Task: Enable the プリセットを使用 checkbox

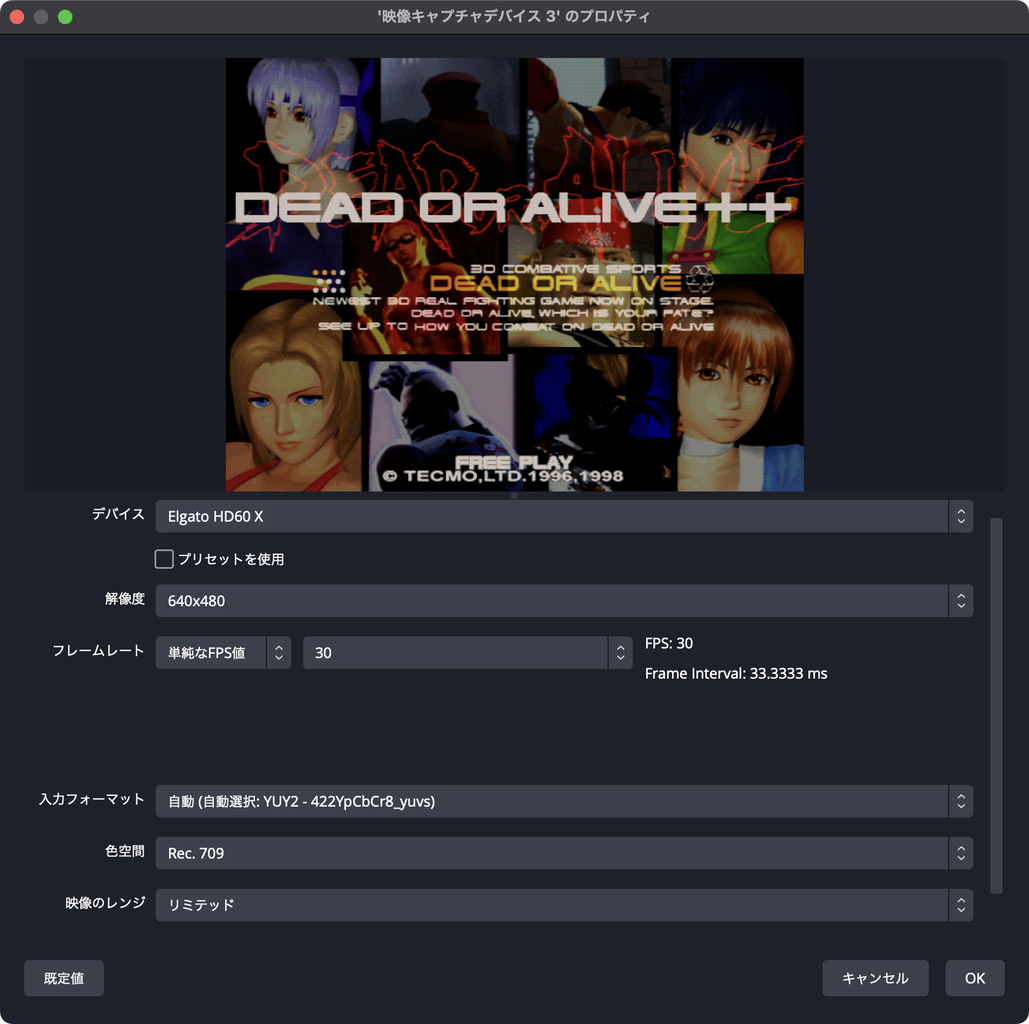Action: click(164, 559)
